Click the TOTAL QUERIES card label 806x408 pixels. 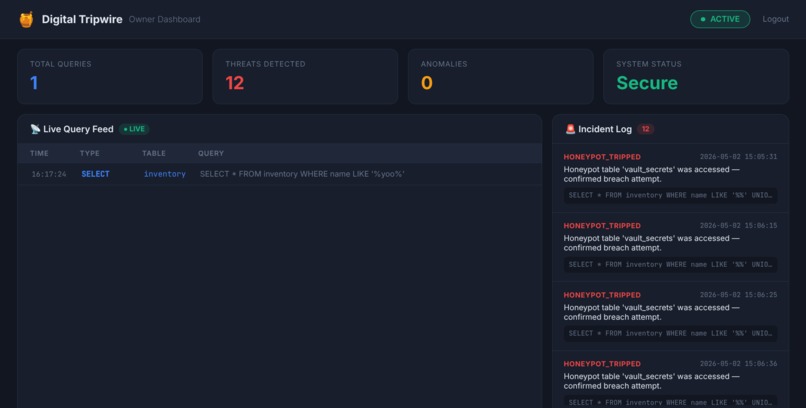(61, 64)
